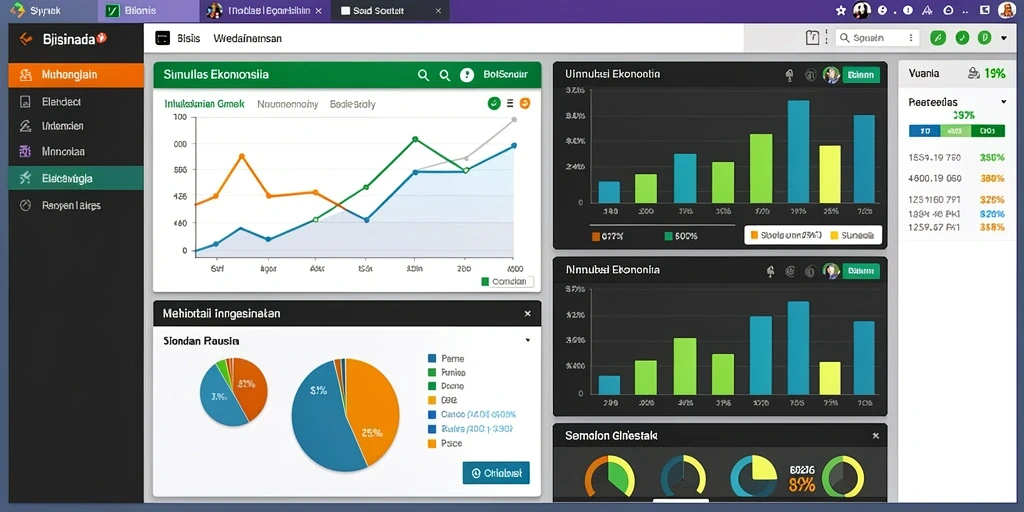Open the dropdown arrow next to the green toolbar circles
Viewport: 1024px width, 512px height.
pos(1004,38)
